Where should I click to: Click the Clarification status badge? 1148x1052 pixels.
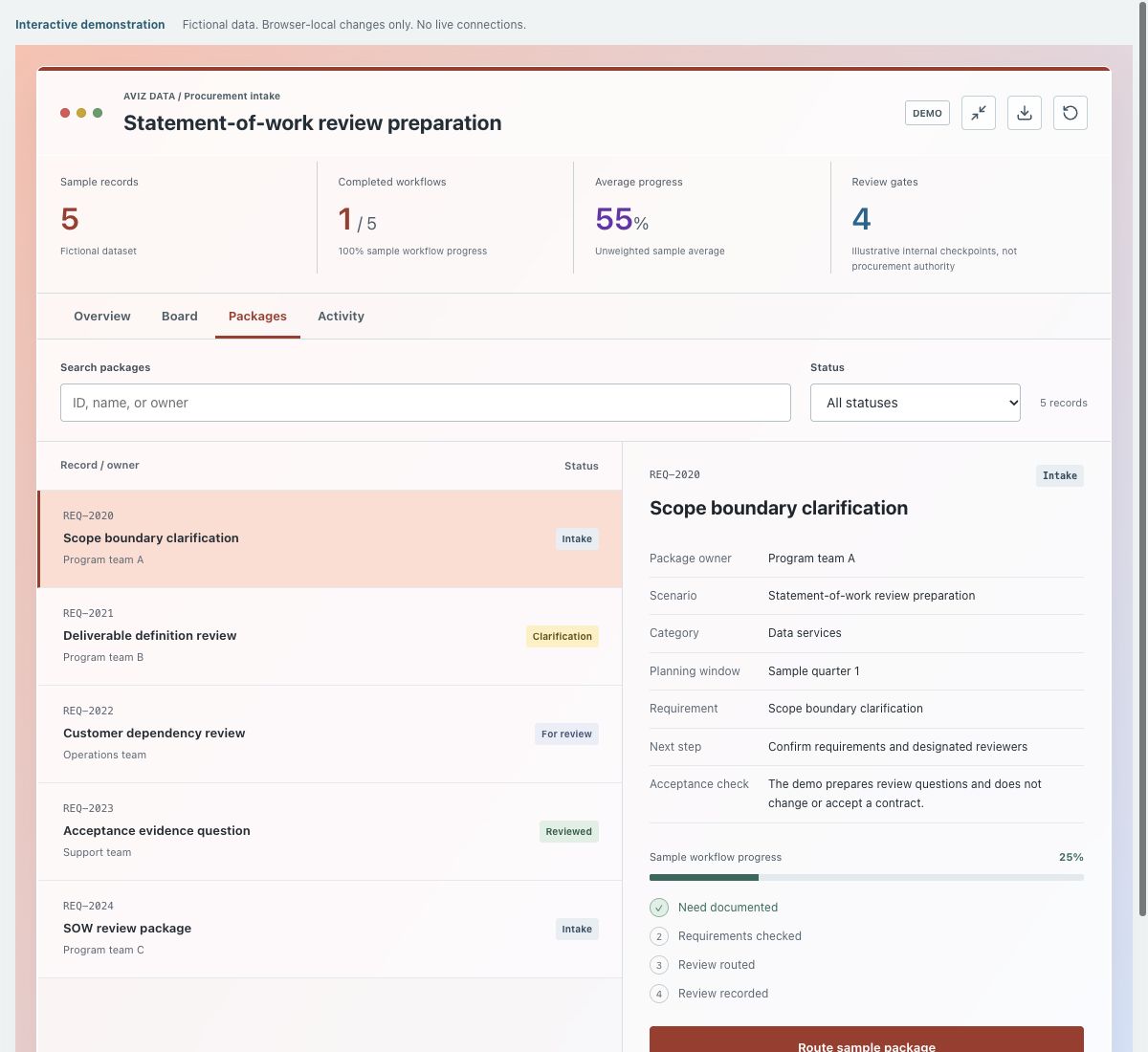[x=563, y=636]
